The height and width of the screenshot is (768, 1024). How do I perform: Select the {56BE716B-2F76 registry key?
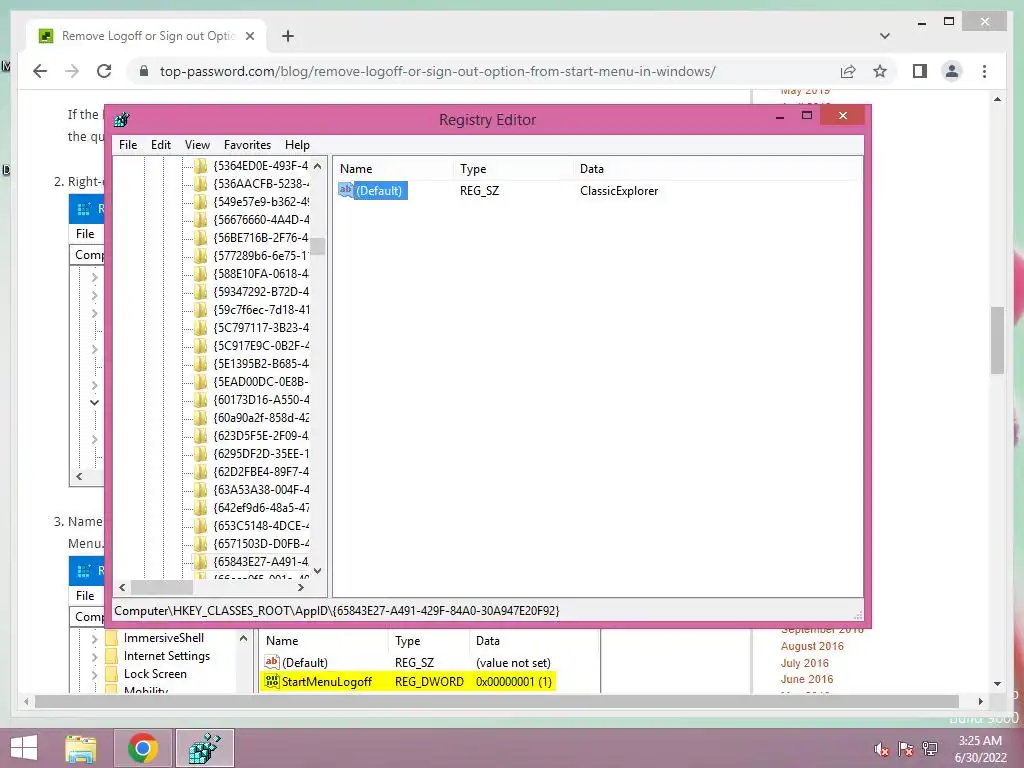261,238
